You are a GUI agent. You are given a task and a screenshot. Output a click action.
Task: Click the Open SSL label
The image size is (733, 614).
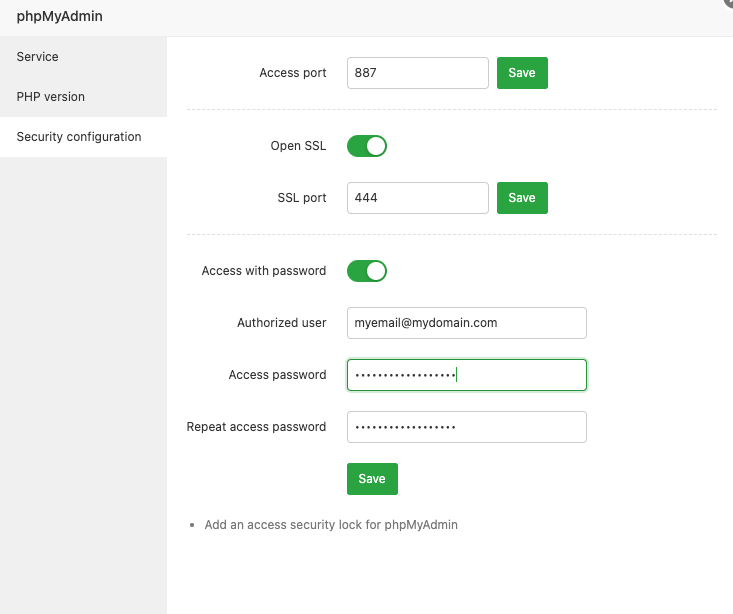tap(298, 146)
